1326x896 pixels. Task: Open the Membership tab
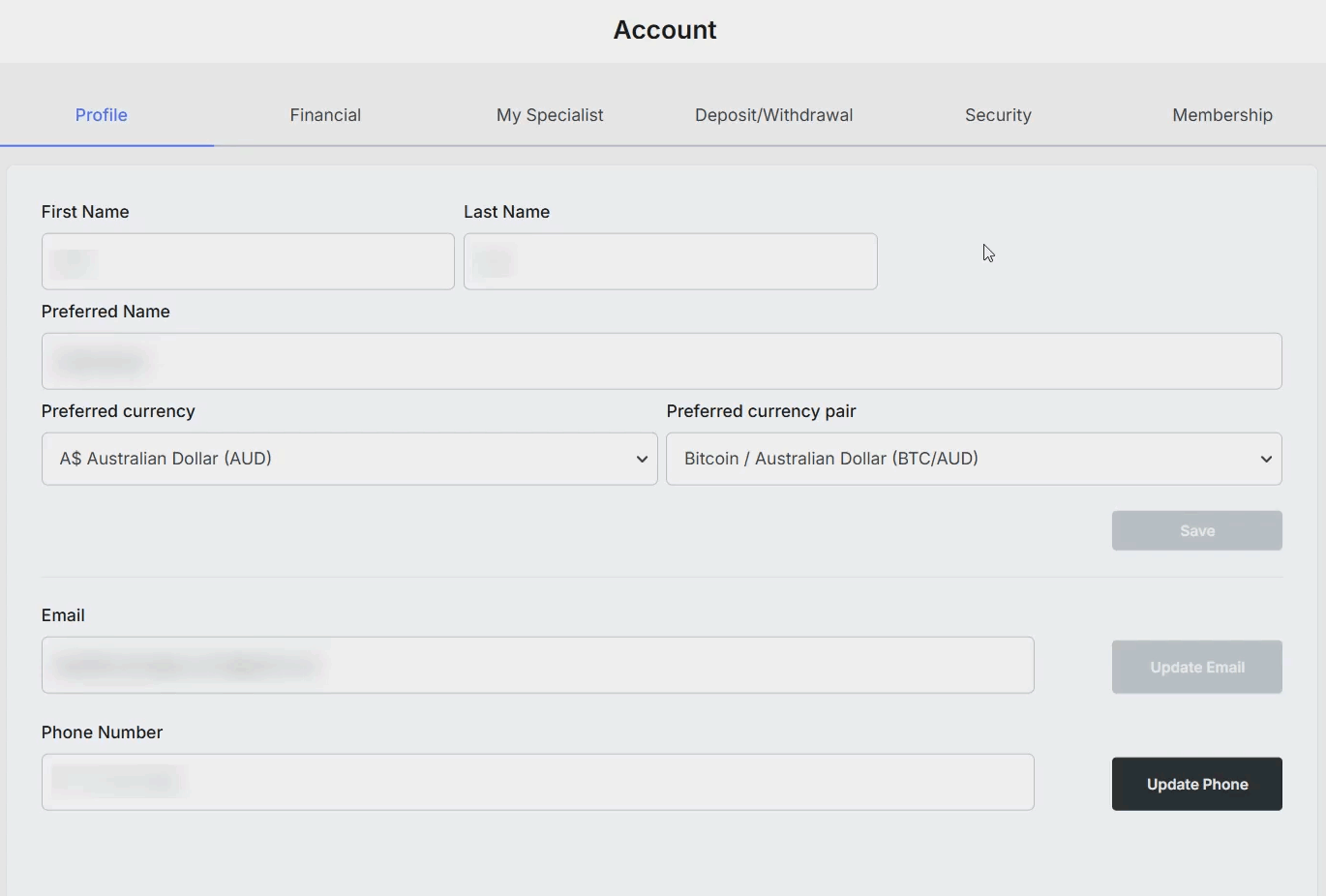(1222, 115)
